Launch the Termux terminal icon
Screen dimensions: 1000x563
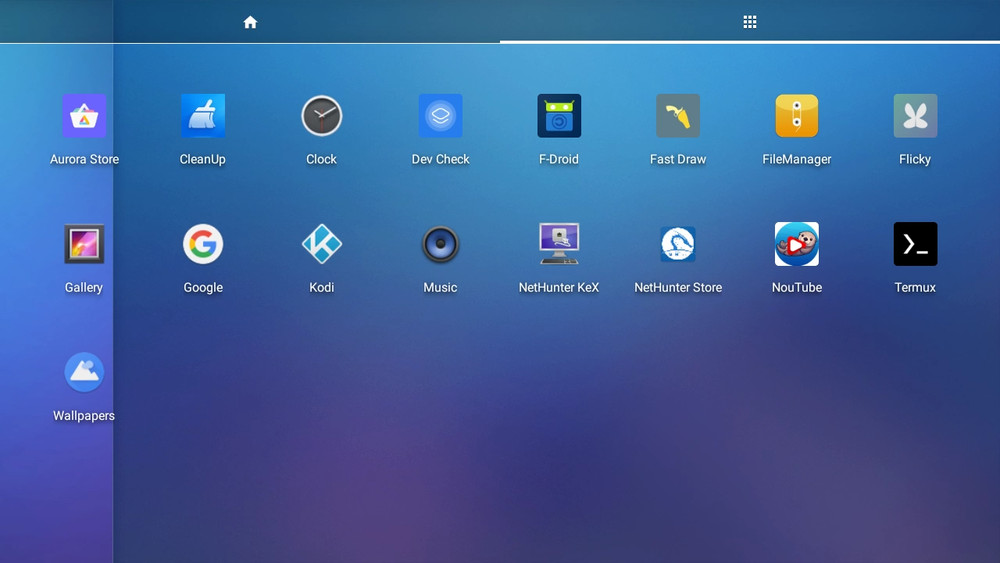[915, 244]
